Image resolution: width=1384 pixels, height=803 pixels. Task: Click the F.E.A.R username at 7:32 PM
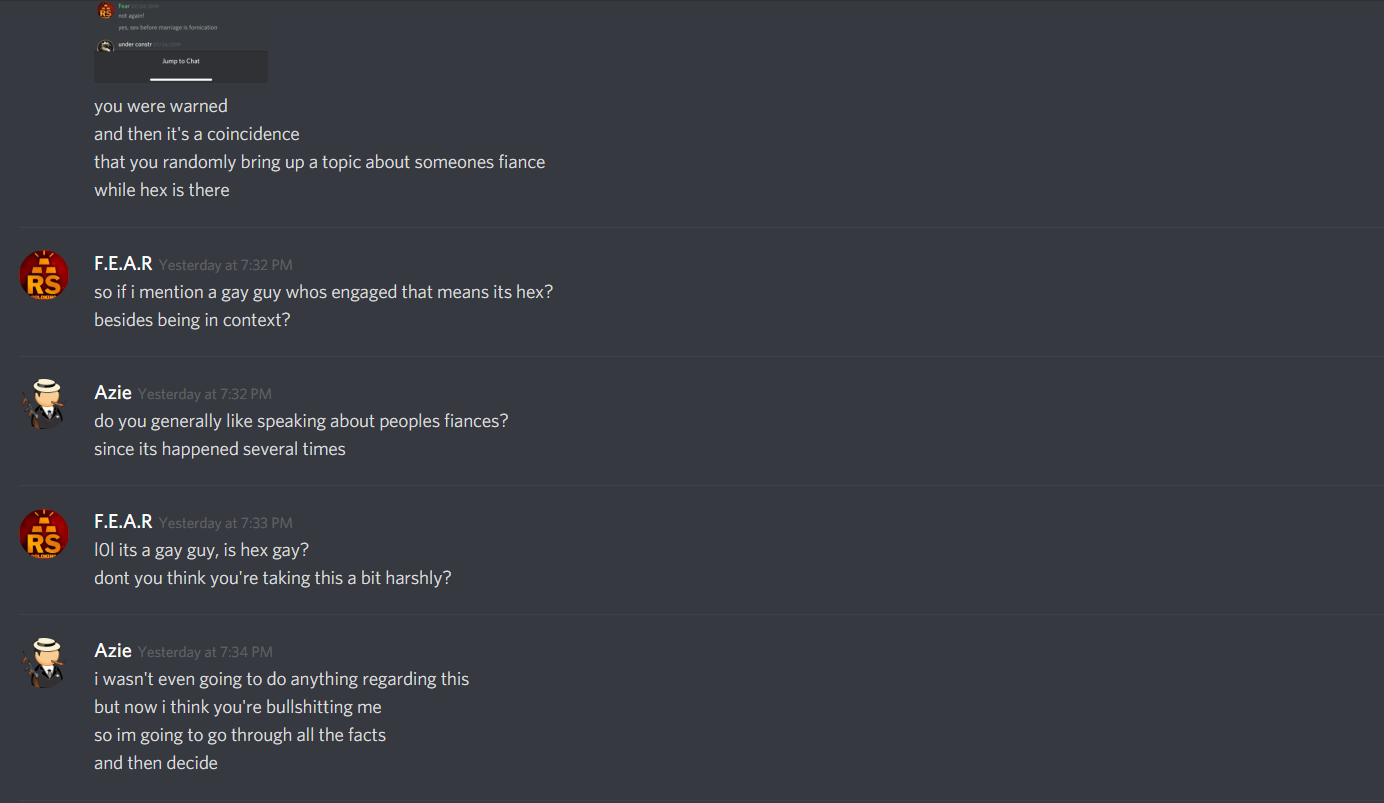pos(123,264)
